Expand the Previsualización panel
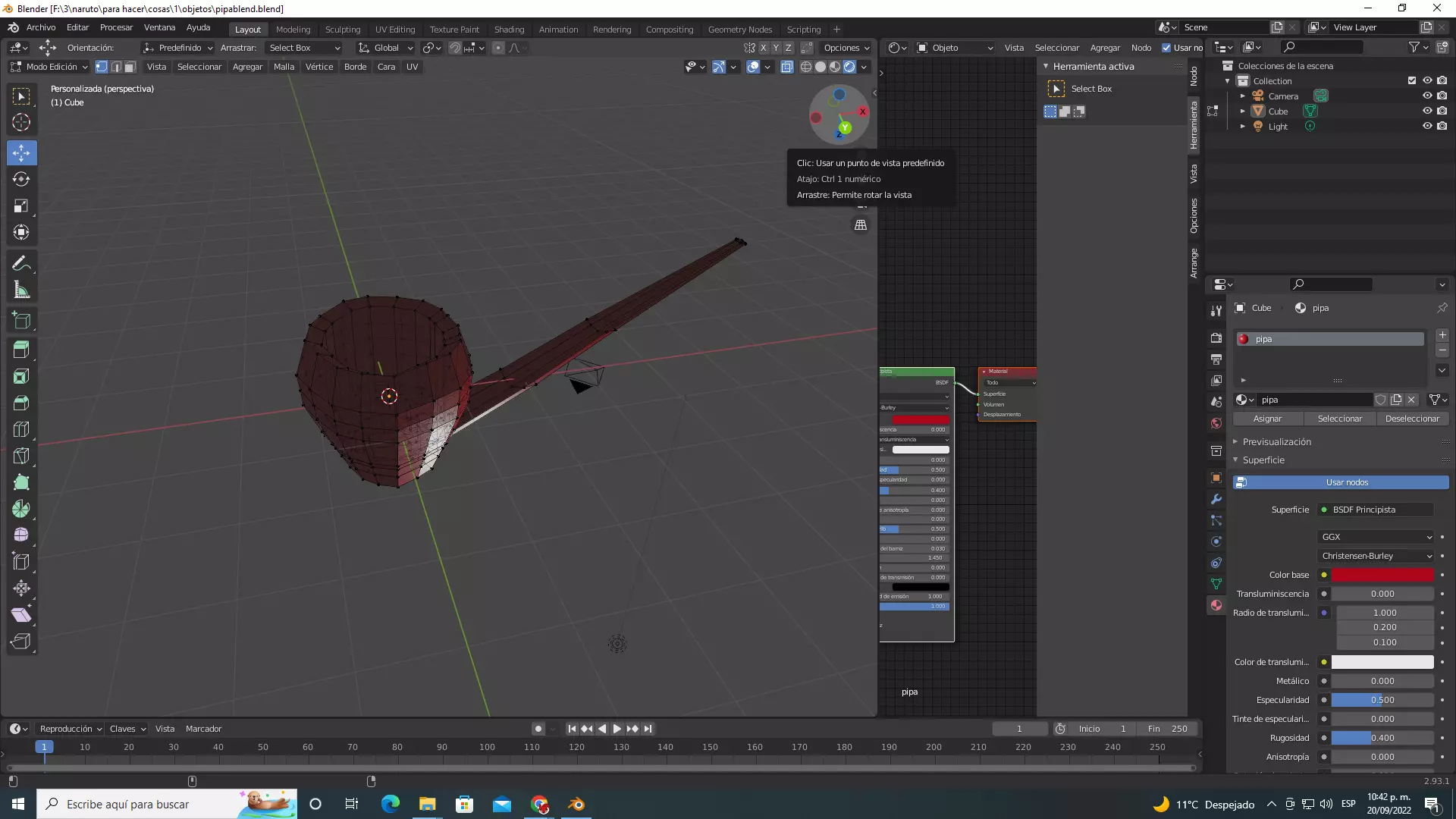 pyautogui.click(x=1276, y=441)
